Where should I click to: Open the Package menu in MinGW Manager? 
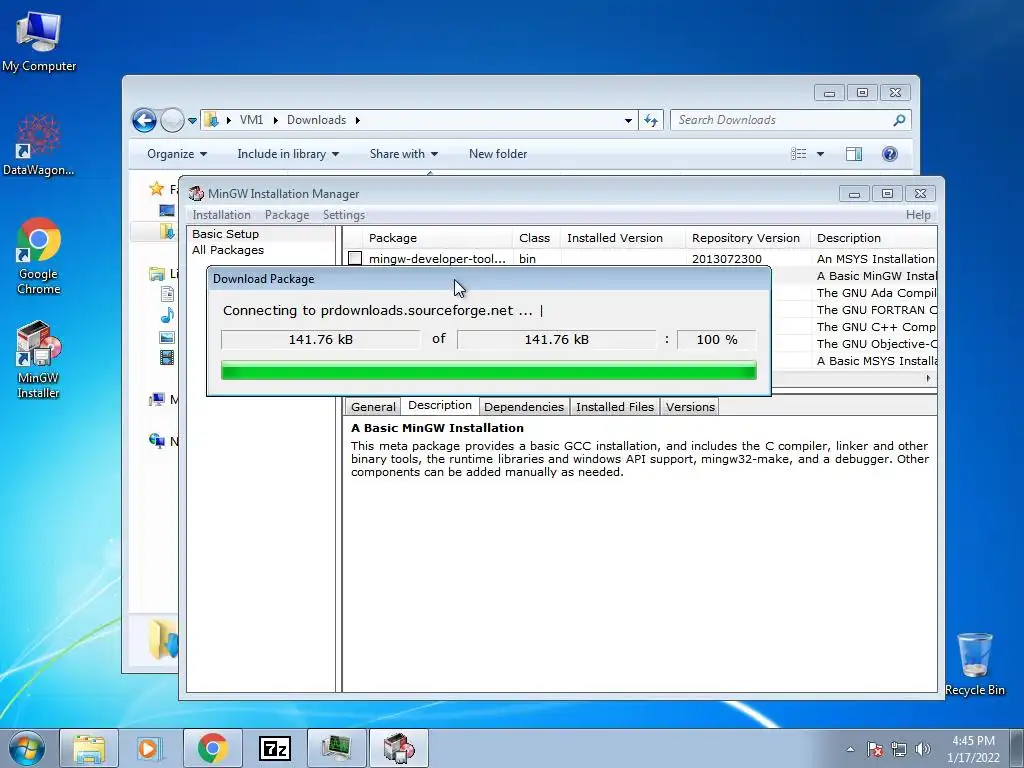coord(287,215)
